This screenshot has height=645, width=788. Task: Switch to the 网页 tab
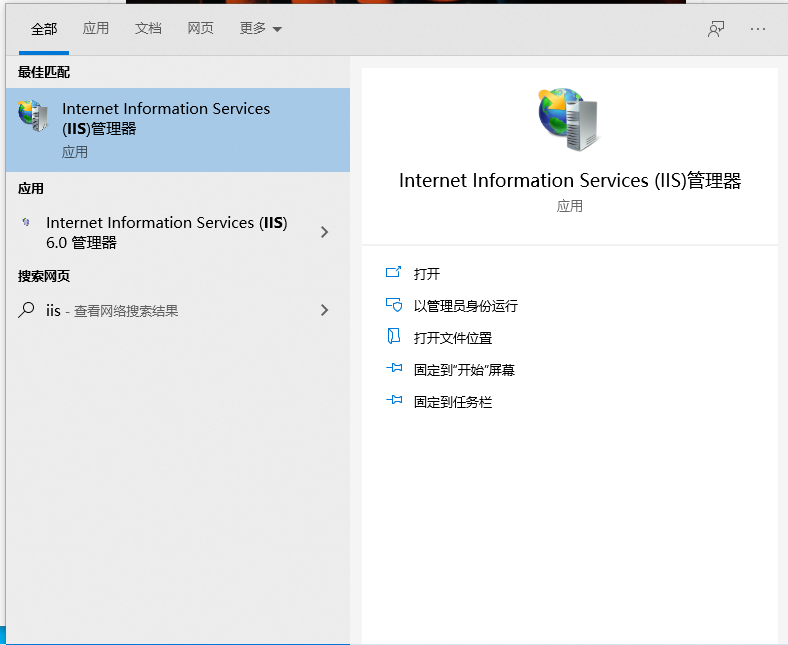(x=201, y=28)
